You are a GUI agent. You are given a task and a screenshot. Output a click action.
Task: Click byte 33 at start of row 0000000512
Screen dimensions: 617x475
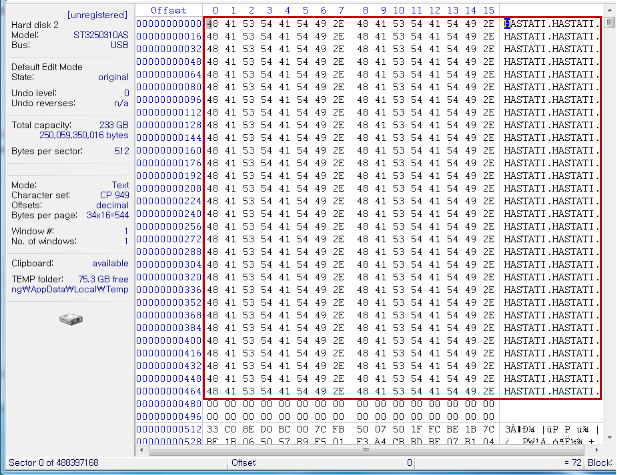point(212,429)
